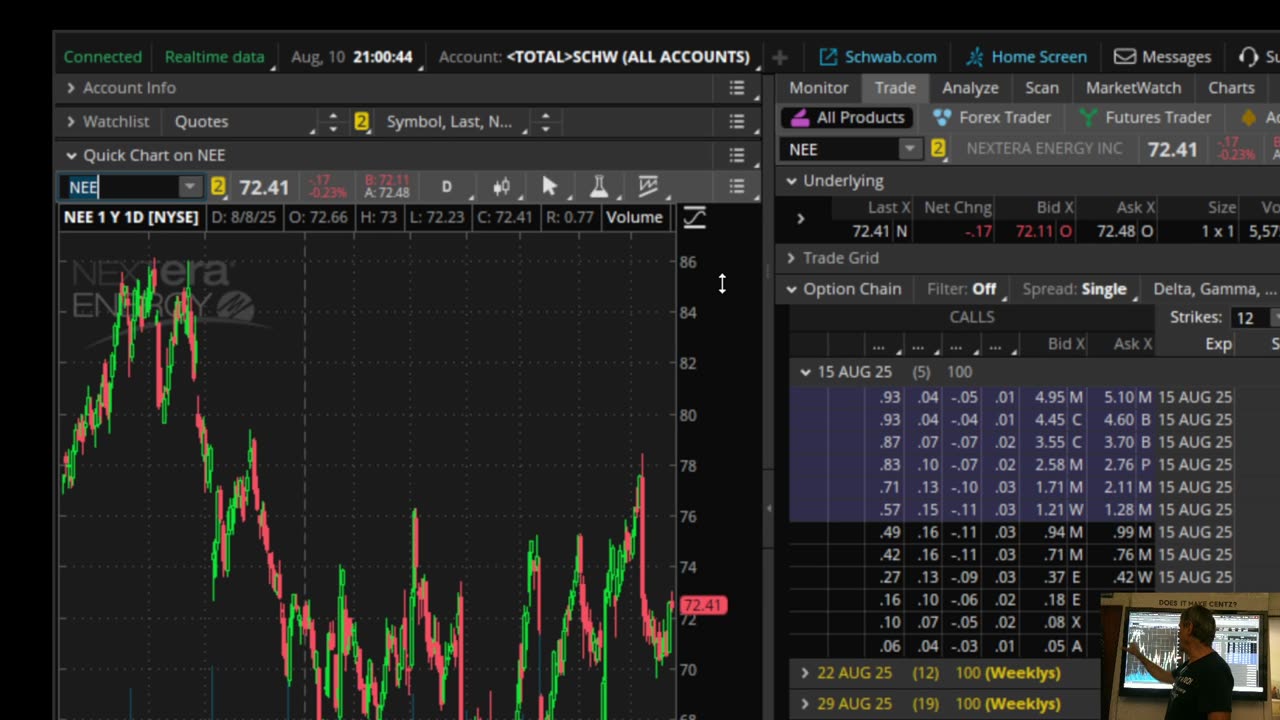Open the Trade tab NEE symbol dropdown arrow
Viewport: 1280px width, 720px height.
click(x=909, y=149)
